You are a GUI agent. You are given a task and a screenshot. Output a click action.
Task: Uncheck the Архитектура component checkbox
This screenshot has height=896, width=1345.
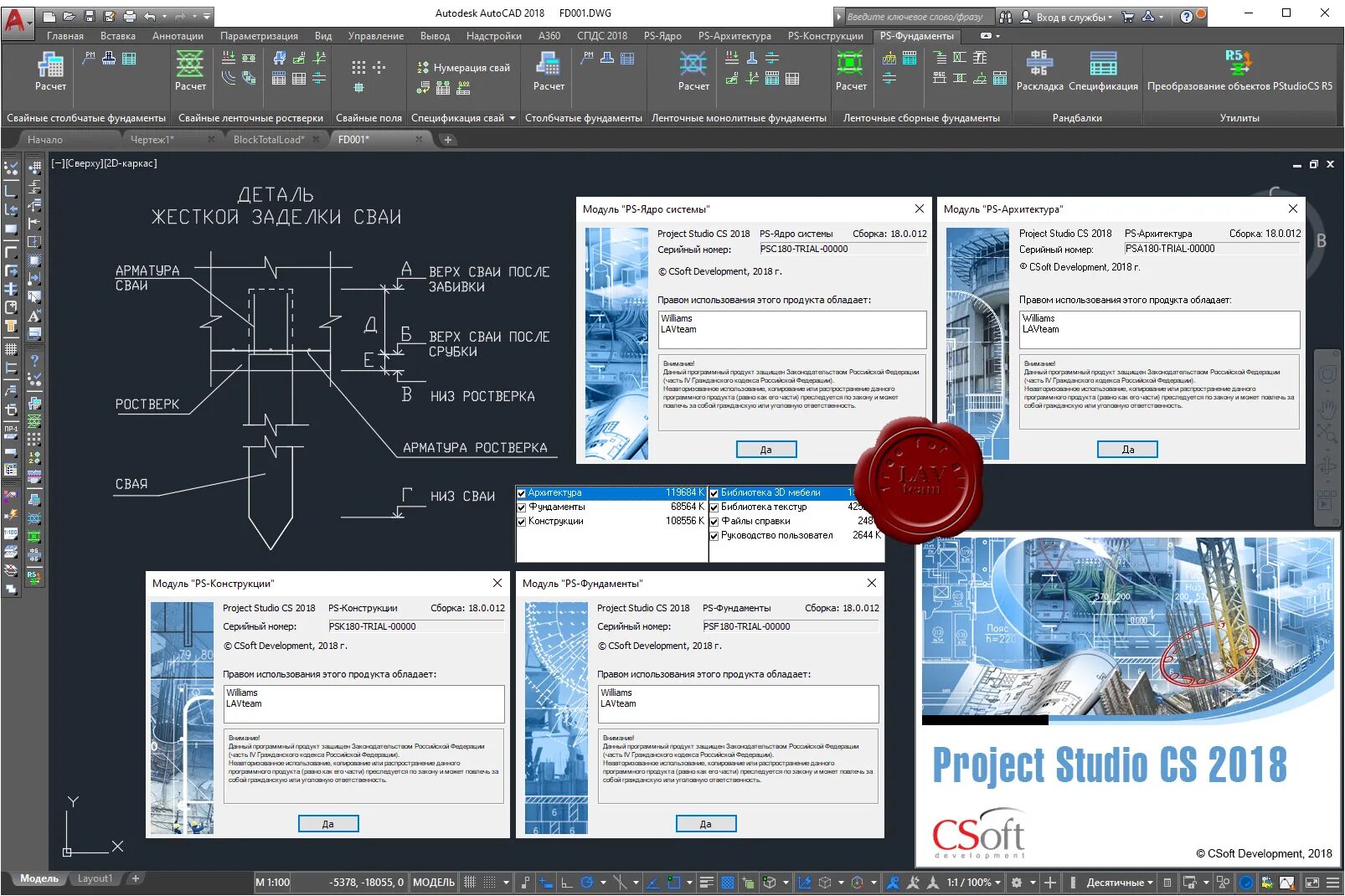tap(522, 493)
